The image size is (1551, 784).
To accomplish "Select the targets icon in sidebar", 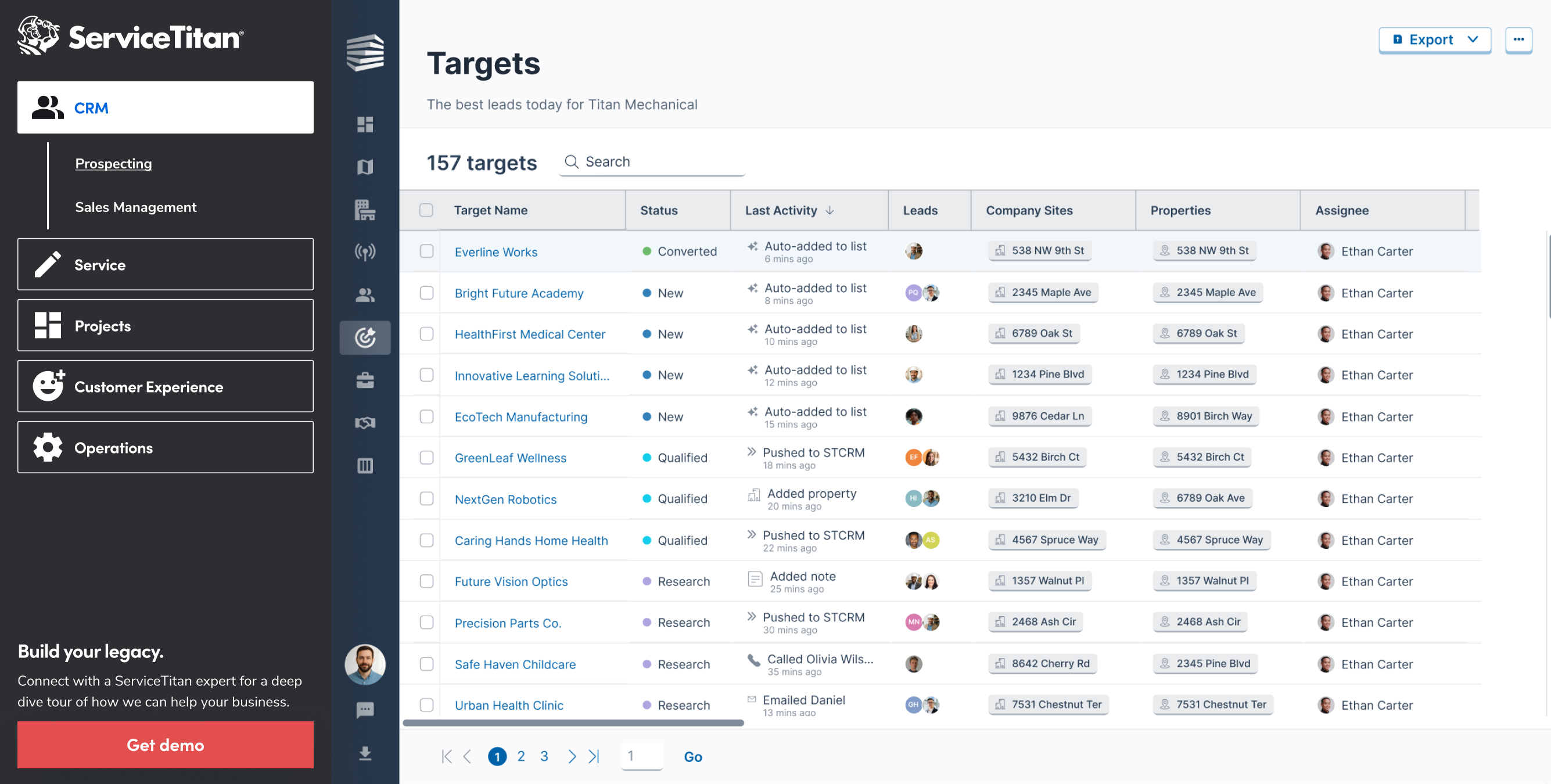I will click(365, 337).
